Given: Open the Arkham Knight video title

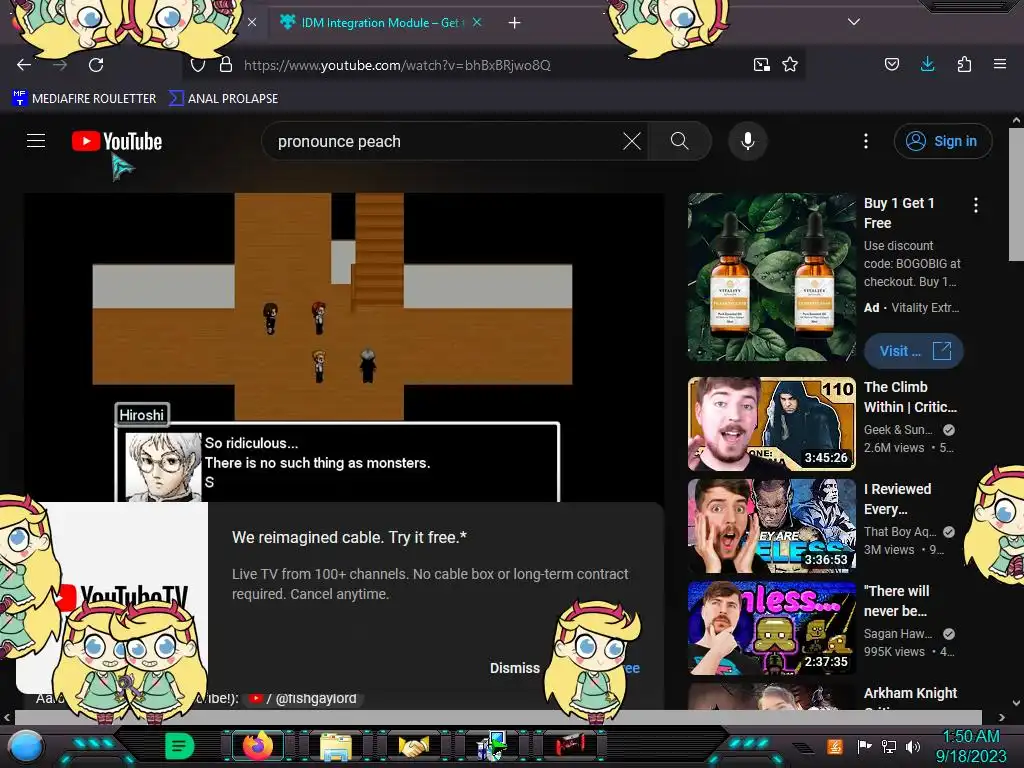Looking at the screenshot, I should coord(910,693).
